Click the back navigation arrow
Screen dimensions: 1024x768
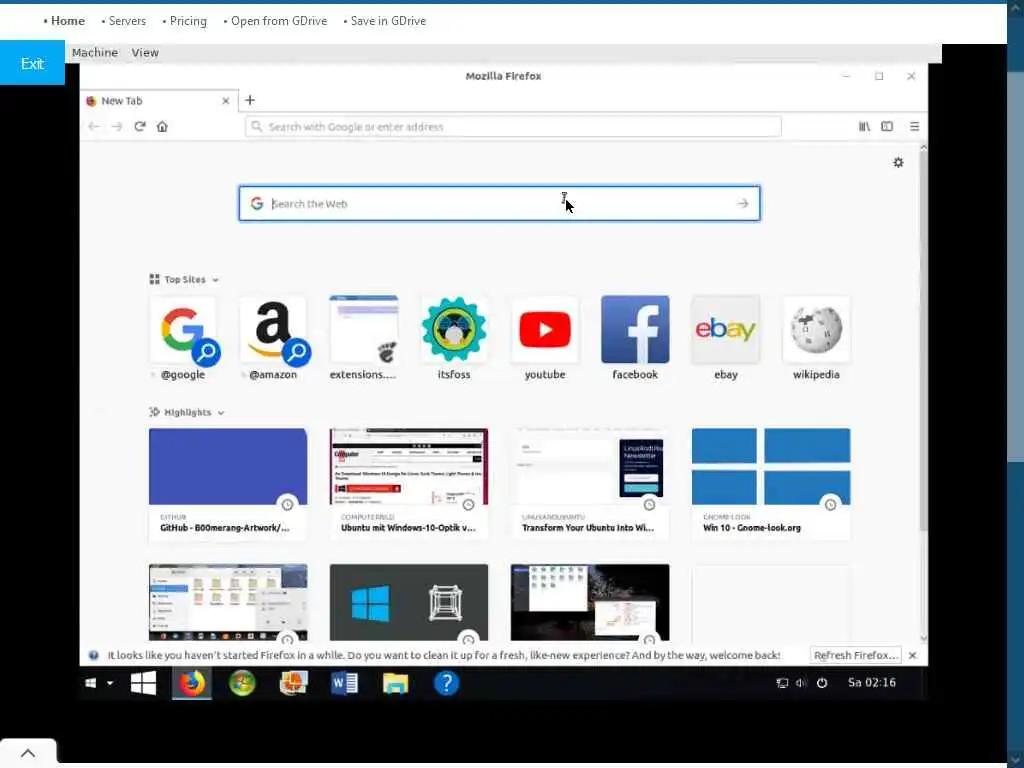[93, 127]
